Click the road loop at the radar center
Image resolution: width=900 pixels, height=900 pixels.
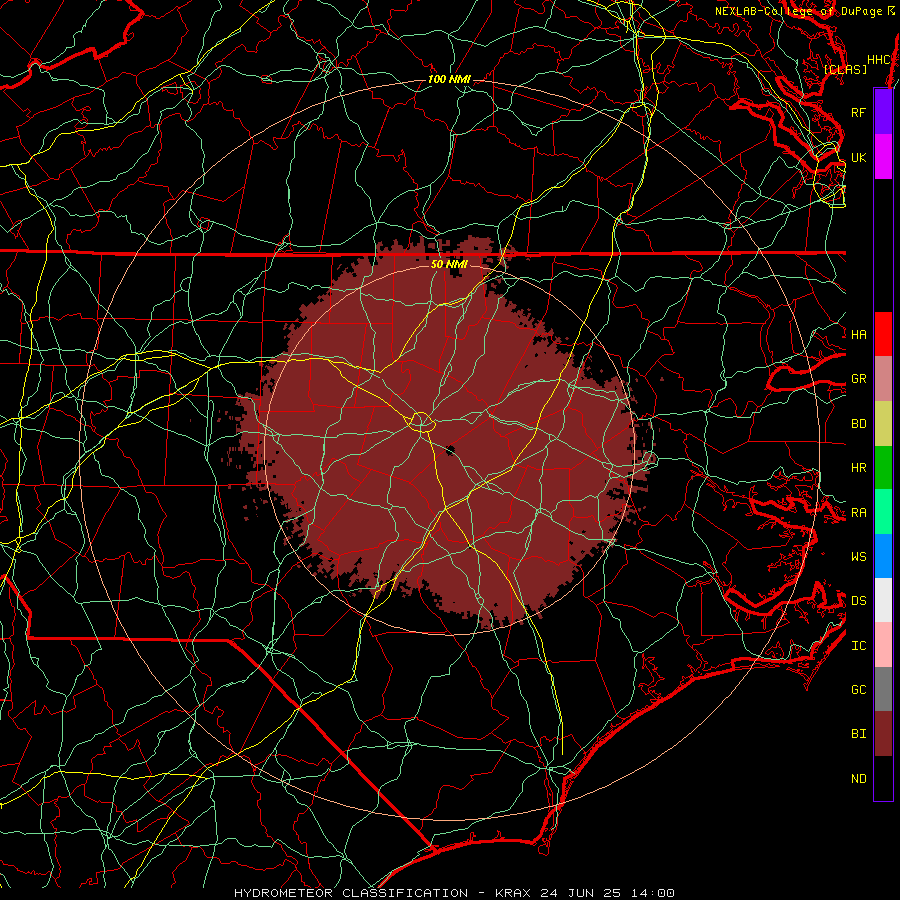coord(421,422)
